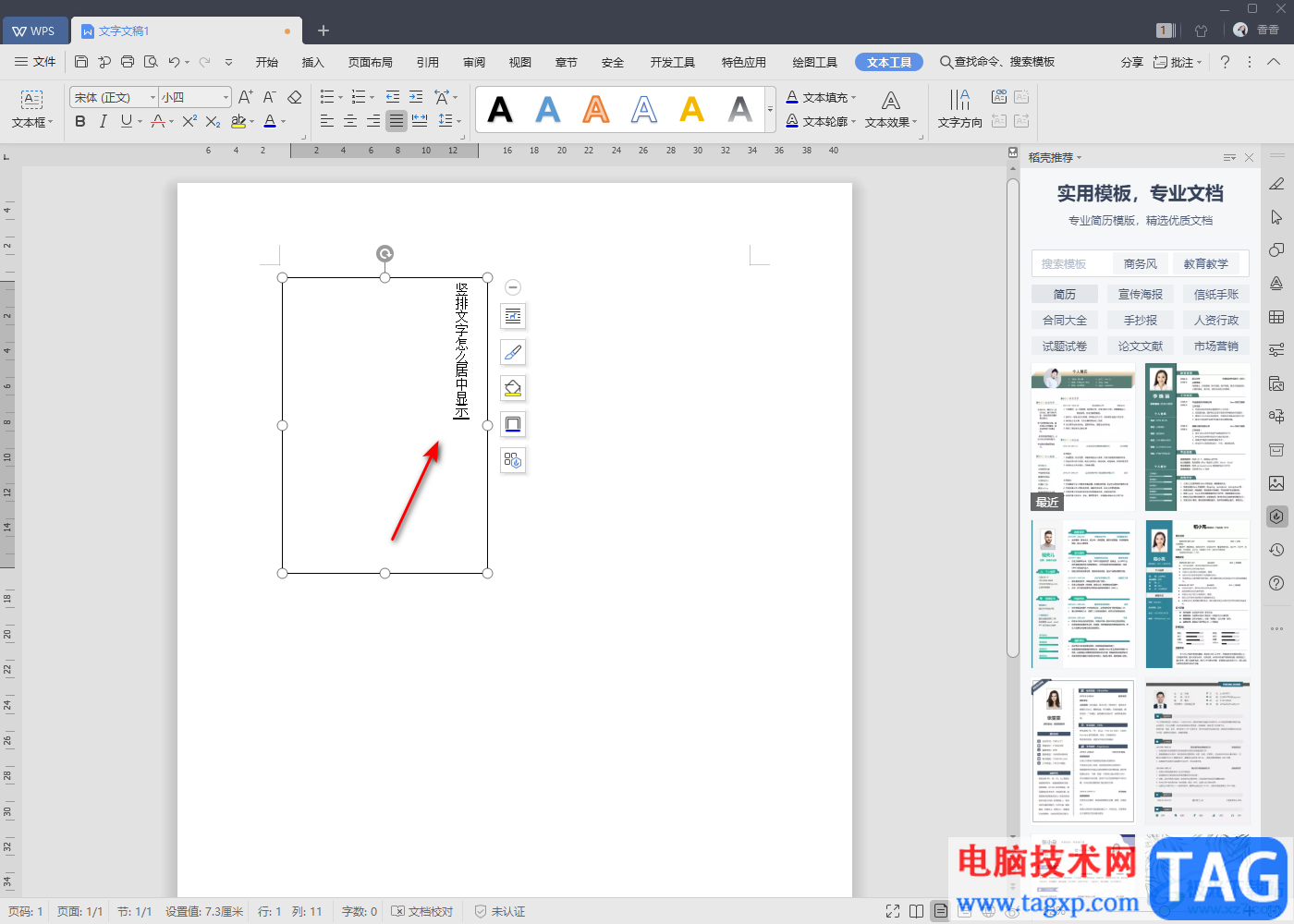The height and width of the screenshot is (924, 1294).
Task: Toggle document proofing (文档校对) in status bar
Action: [x=422, y=911]
